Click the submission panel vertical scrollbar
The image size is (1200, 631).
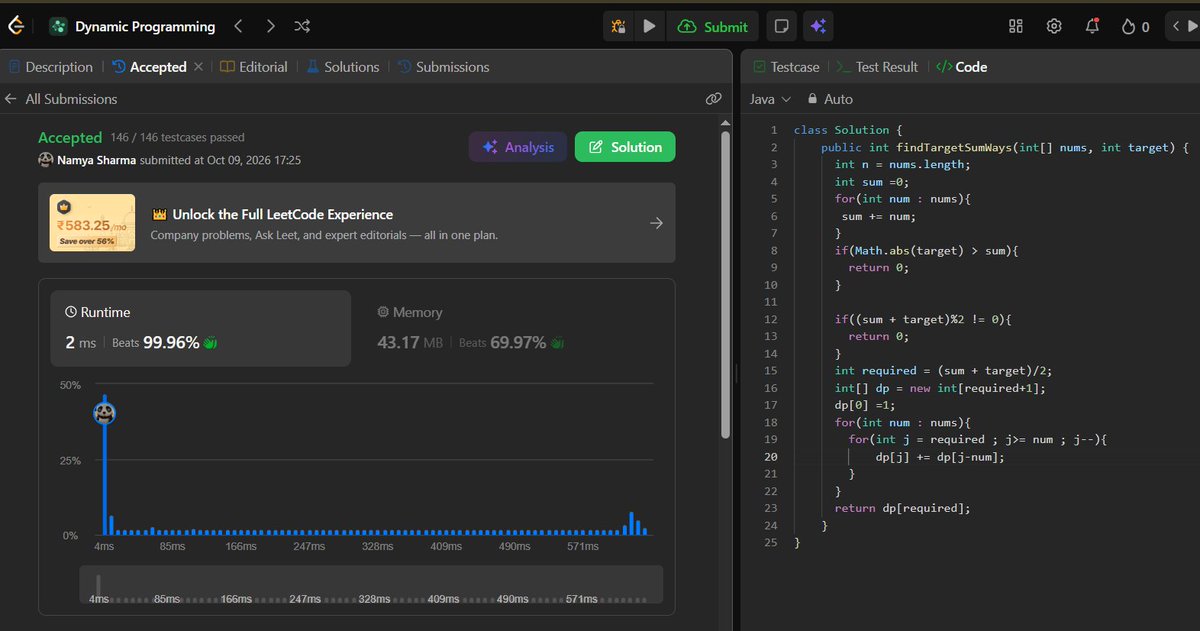(726, 285)
